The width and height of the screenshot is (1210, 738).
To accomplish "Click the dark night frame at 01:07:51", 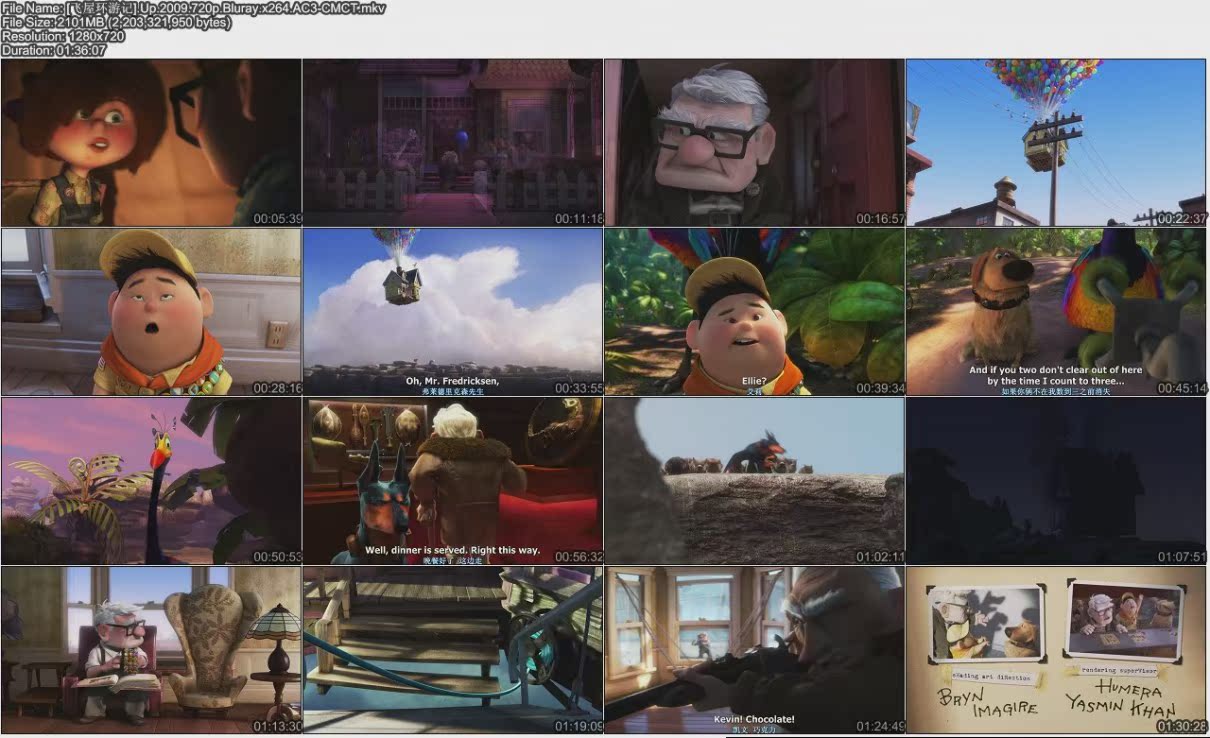I will [1057, 481].
